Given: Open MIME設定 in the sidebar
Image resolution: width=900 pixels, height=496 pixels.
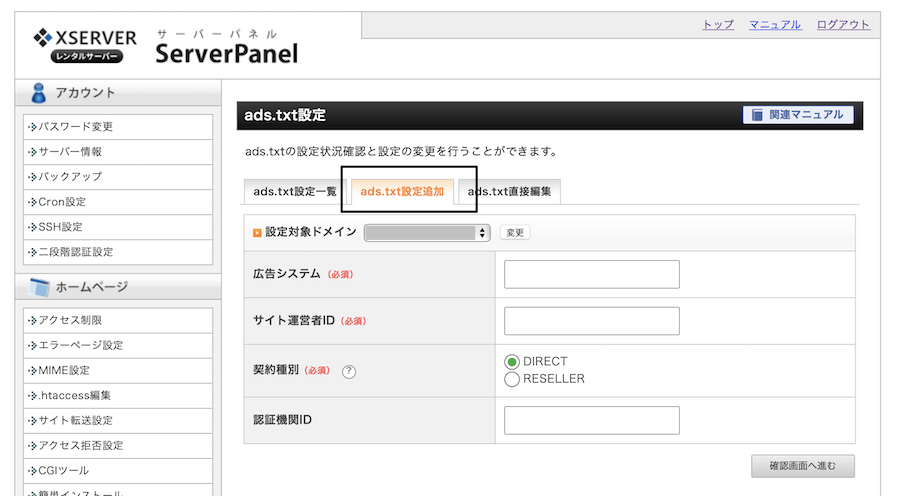Looking at the screenshot, I should (x=118, y=370).
